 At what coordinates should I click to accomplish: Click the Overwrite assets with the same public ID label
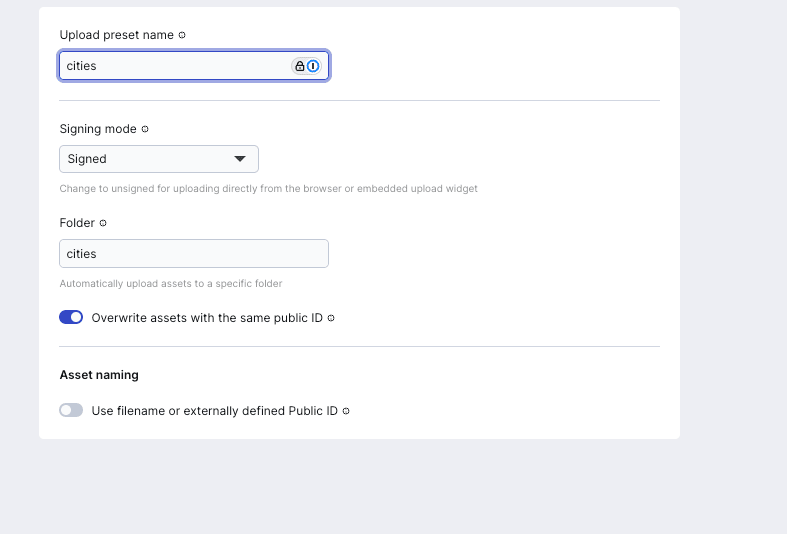(207, 318)
